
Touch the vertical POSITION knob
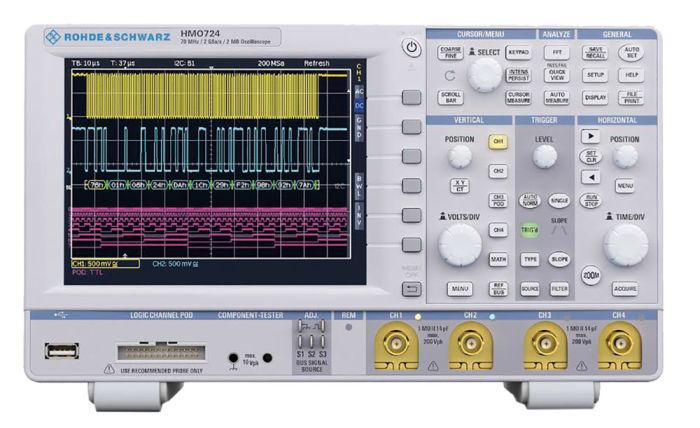[x=460, y=156]
